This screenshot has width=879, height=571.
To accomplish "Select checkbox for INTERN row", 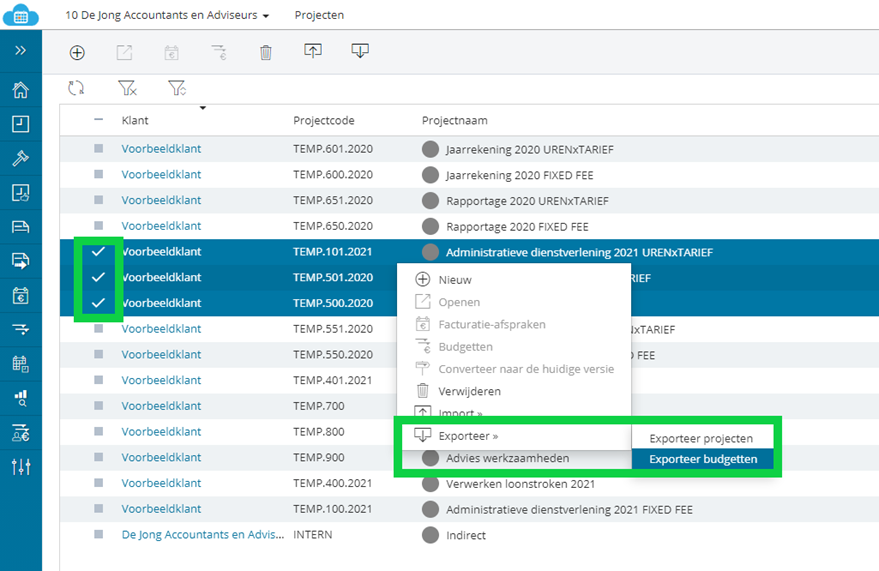I will click(99, 535).
